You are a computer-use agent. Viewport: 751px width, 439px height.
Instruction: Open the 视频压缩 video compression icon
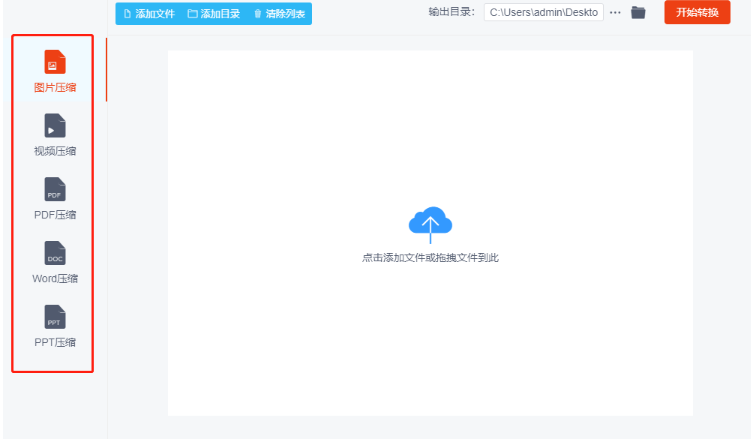click(55, 125)
